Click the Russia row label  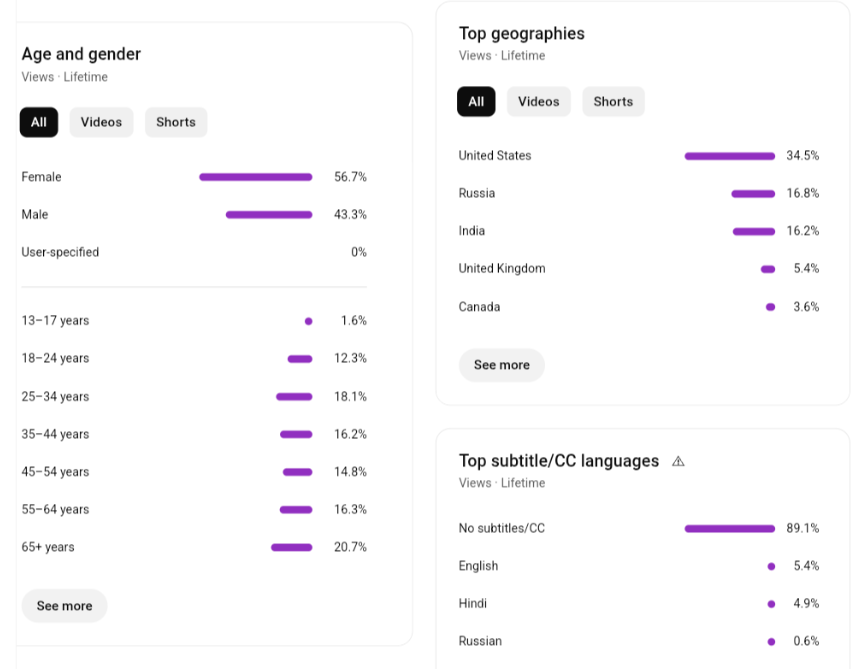click(x=477, y=193)
